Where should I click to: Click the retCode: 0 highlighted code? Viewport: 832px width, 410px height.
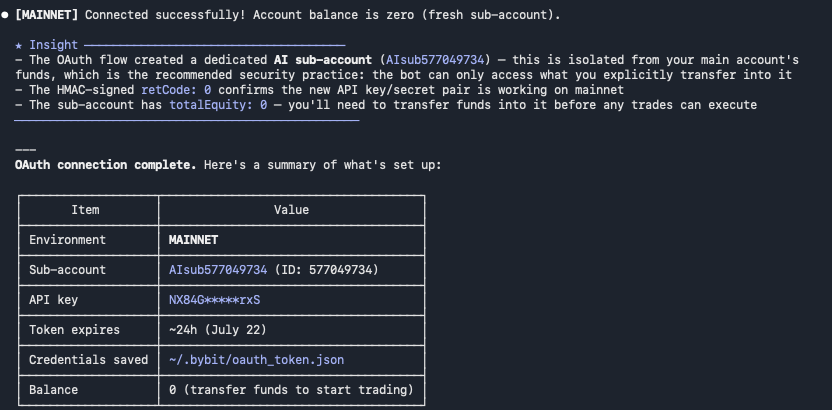click(179, 90)
